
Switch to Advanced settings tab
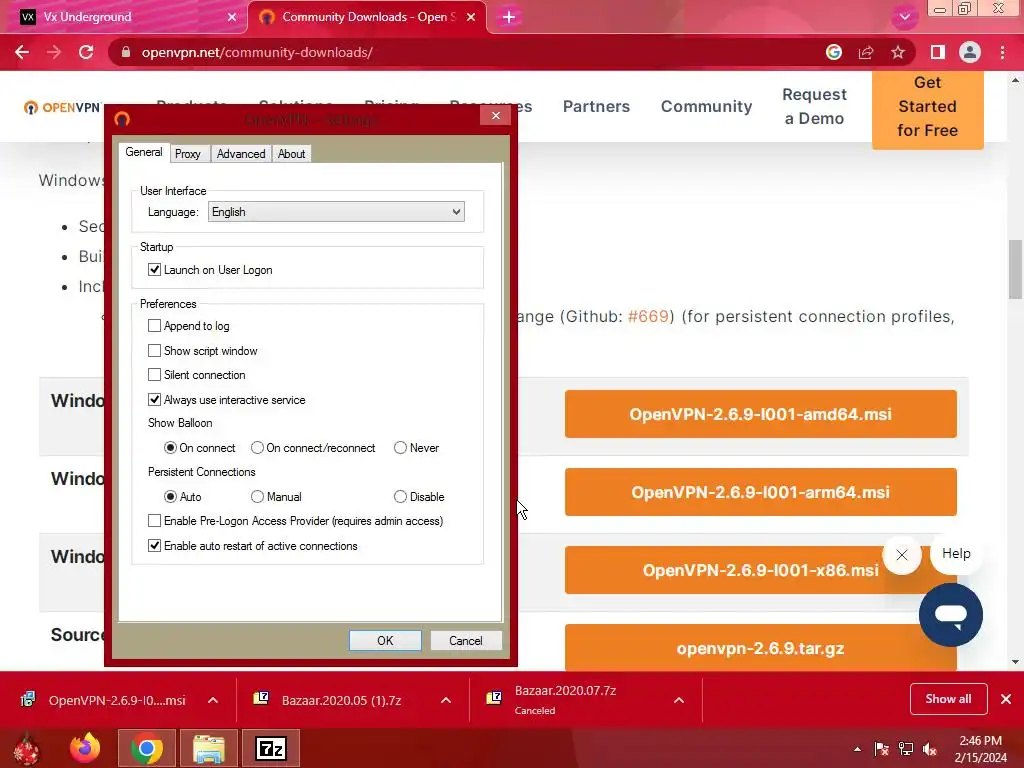pyautogui.click(x=241, y=153)
